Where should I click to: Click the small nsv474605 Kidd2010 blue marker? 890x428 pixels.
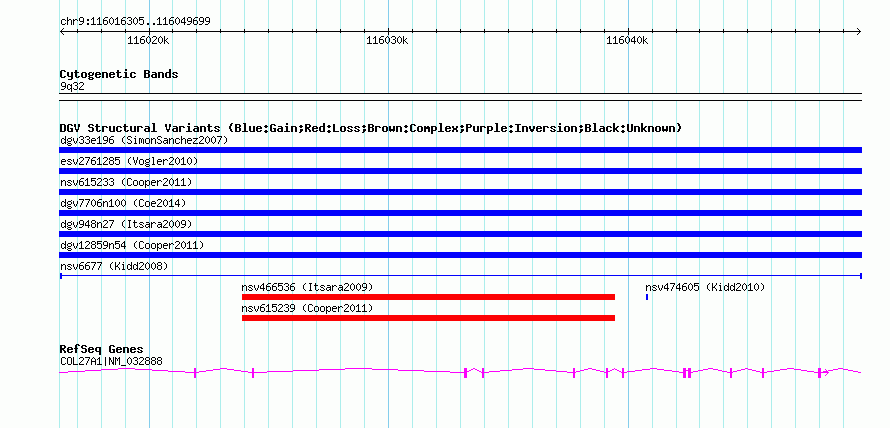(x=646, y=297)
